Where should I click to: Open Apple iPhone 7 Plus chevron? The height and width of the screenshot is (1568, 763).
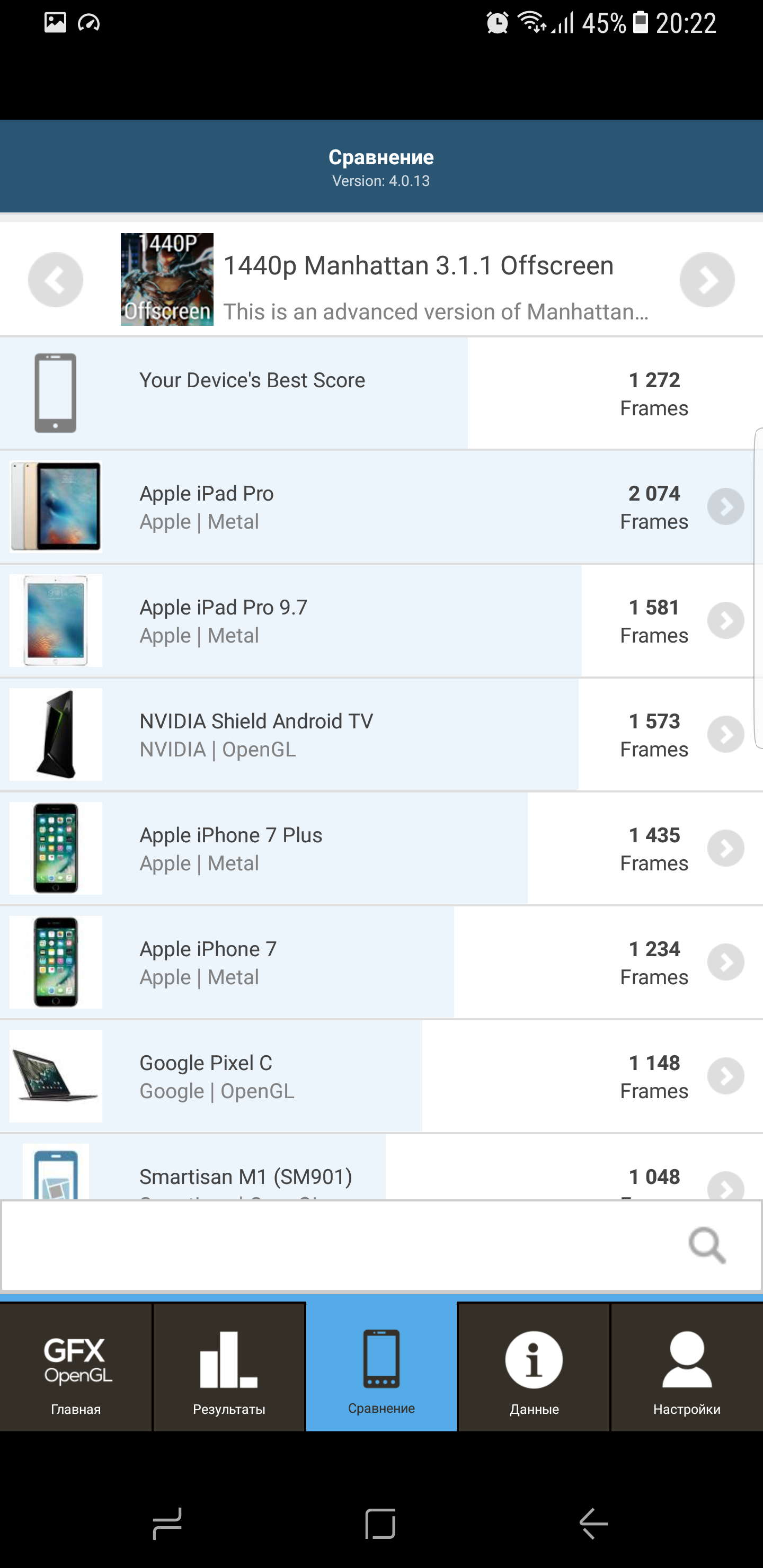(725, 848)
